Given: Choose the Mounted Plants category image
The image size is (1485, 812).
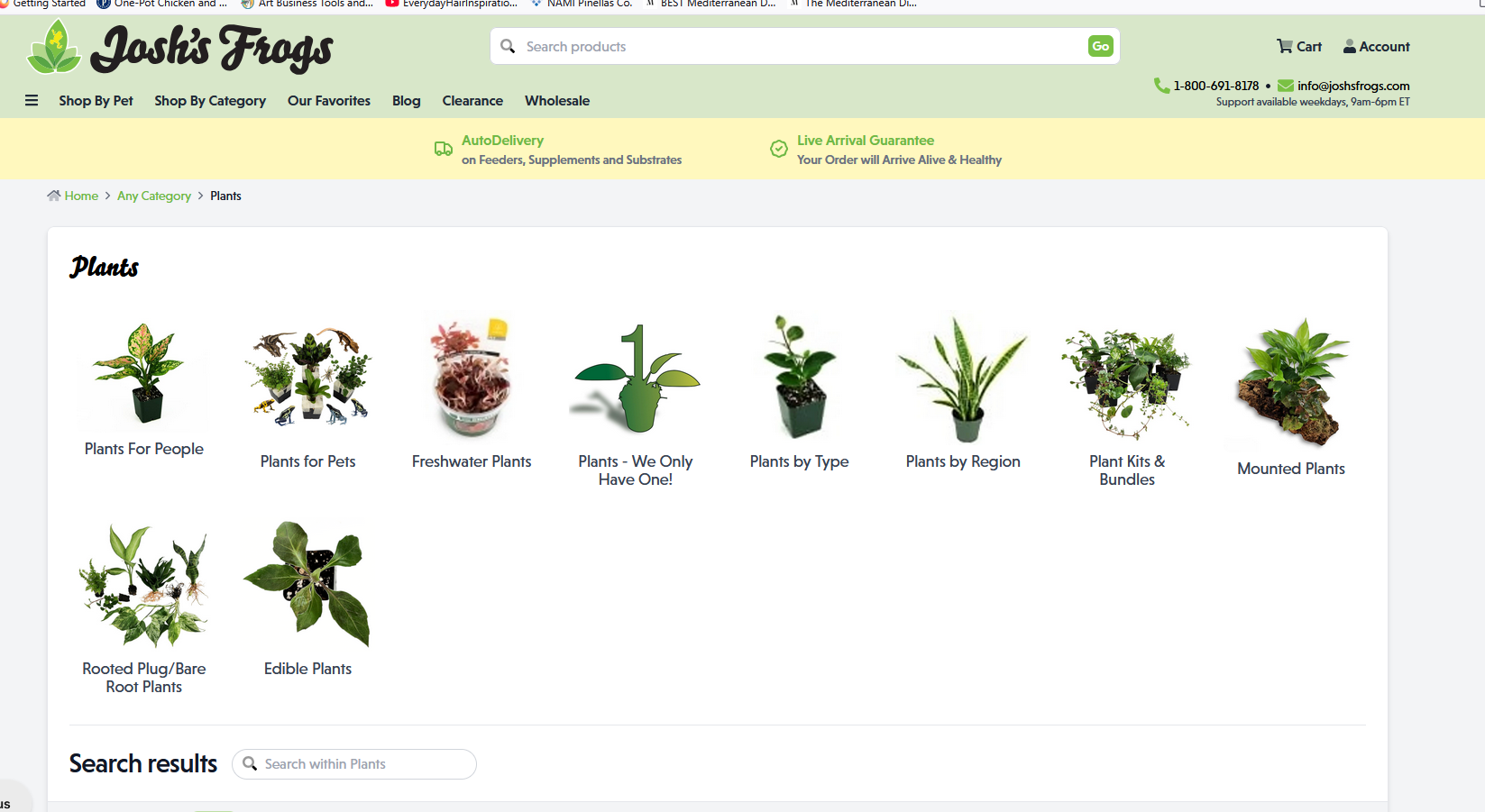Looking at the screenshot, I should tap(1291, 383).
